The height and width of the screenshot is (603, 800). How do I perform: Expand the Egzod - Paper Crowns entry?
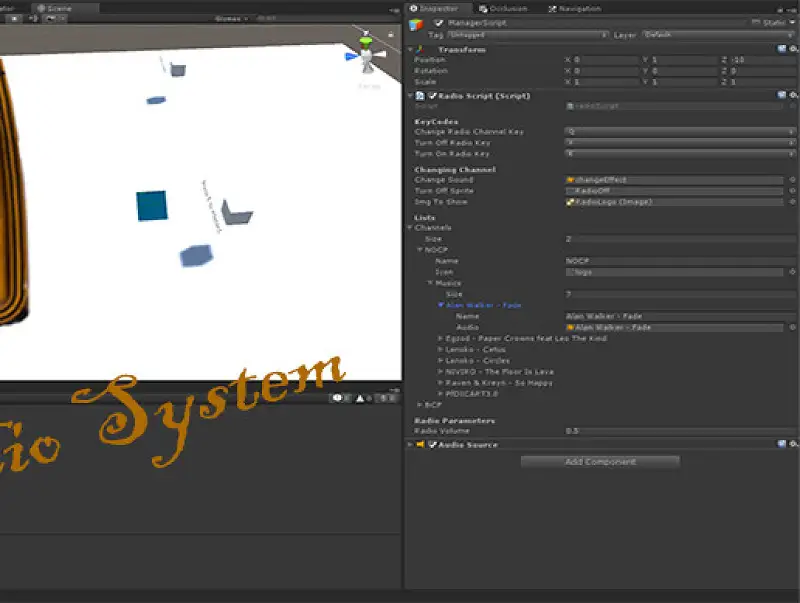point(440,338)
